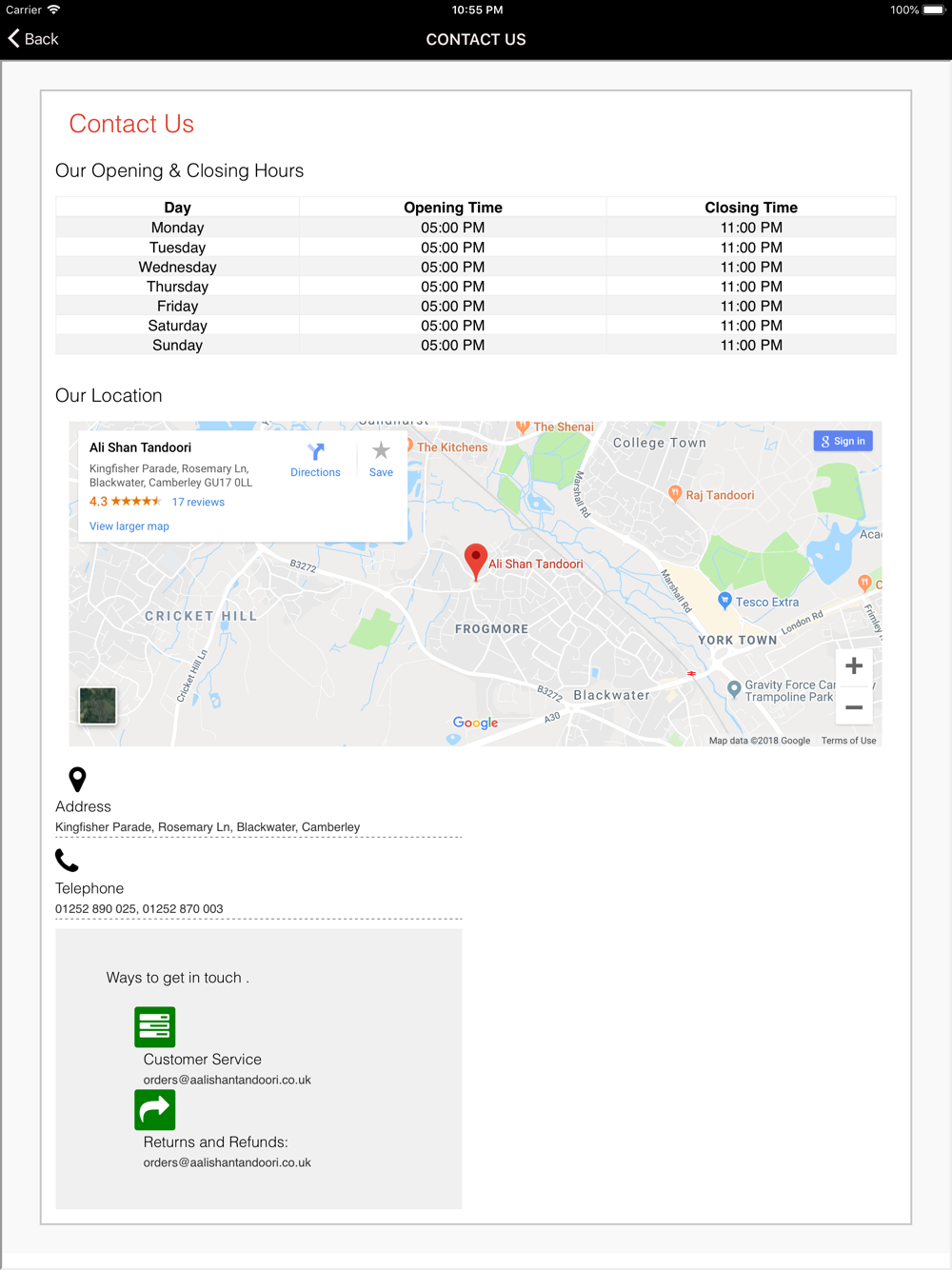Screen dimensions: 952x1270
Task: Click the Kingfisher Parade address text below map
Action: tap(208, 827)
